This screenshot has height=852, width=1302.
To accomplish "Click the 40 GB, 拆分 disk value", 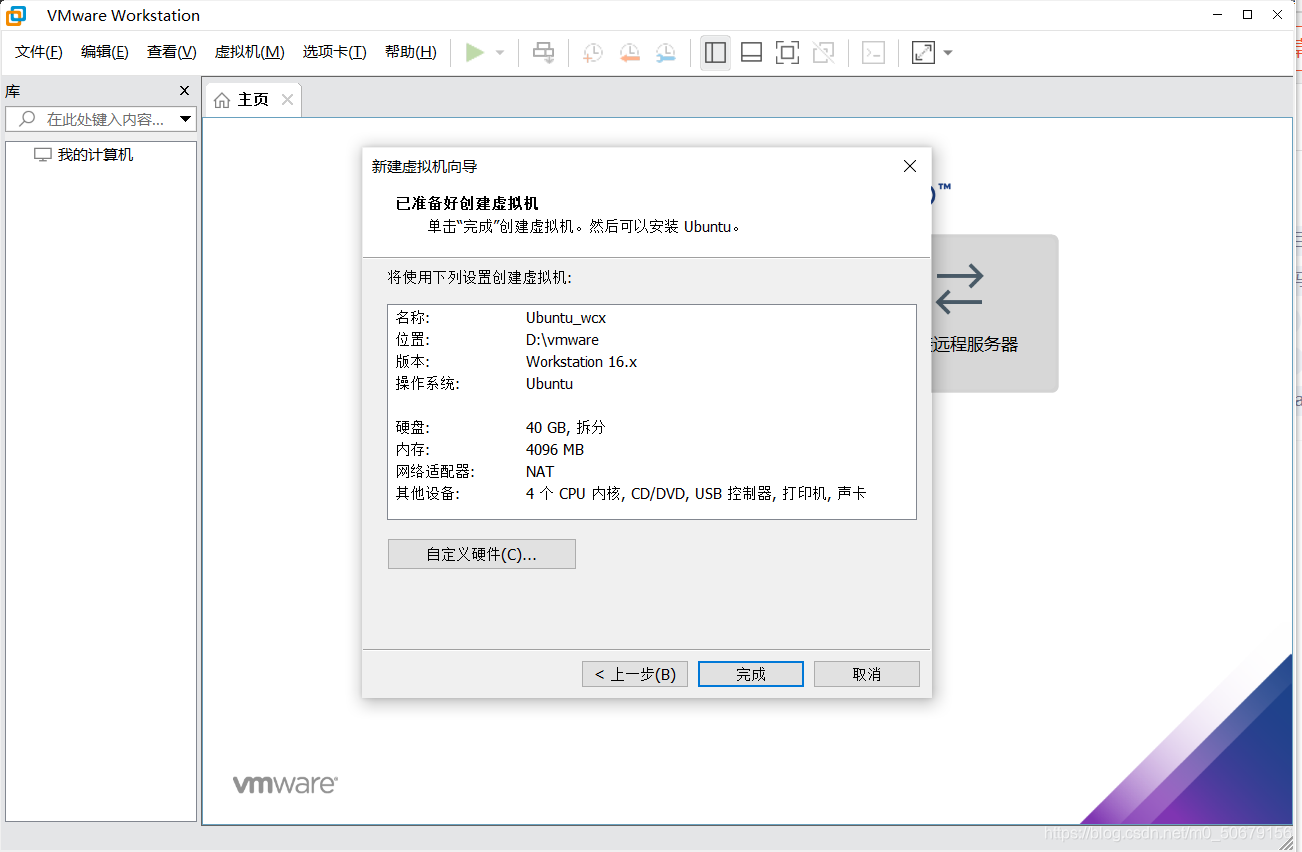I will pos(566,428).
